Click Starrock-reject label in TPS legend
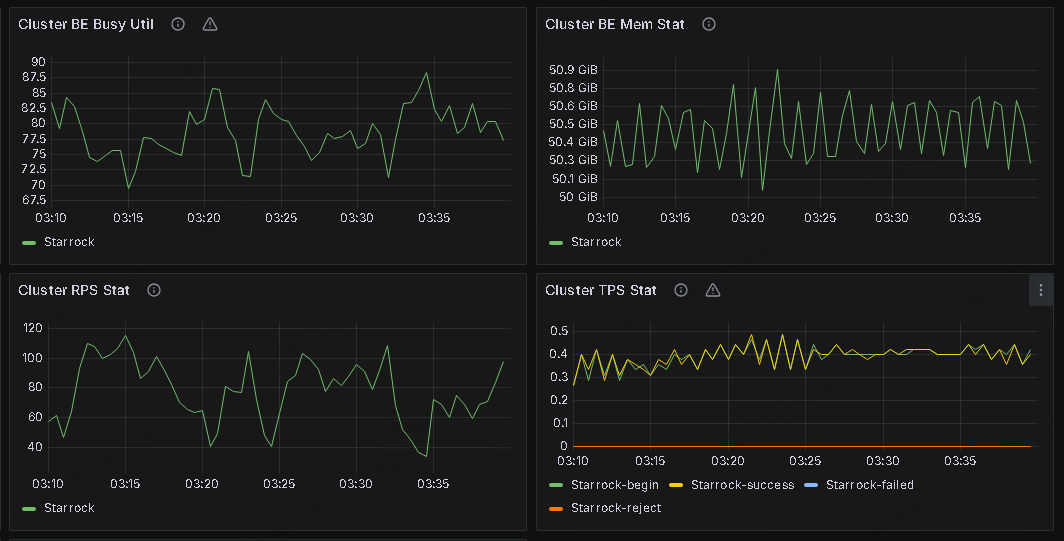 [615, 508]
